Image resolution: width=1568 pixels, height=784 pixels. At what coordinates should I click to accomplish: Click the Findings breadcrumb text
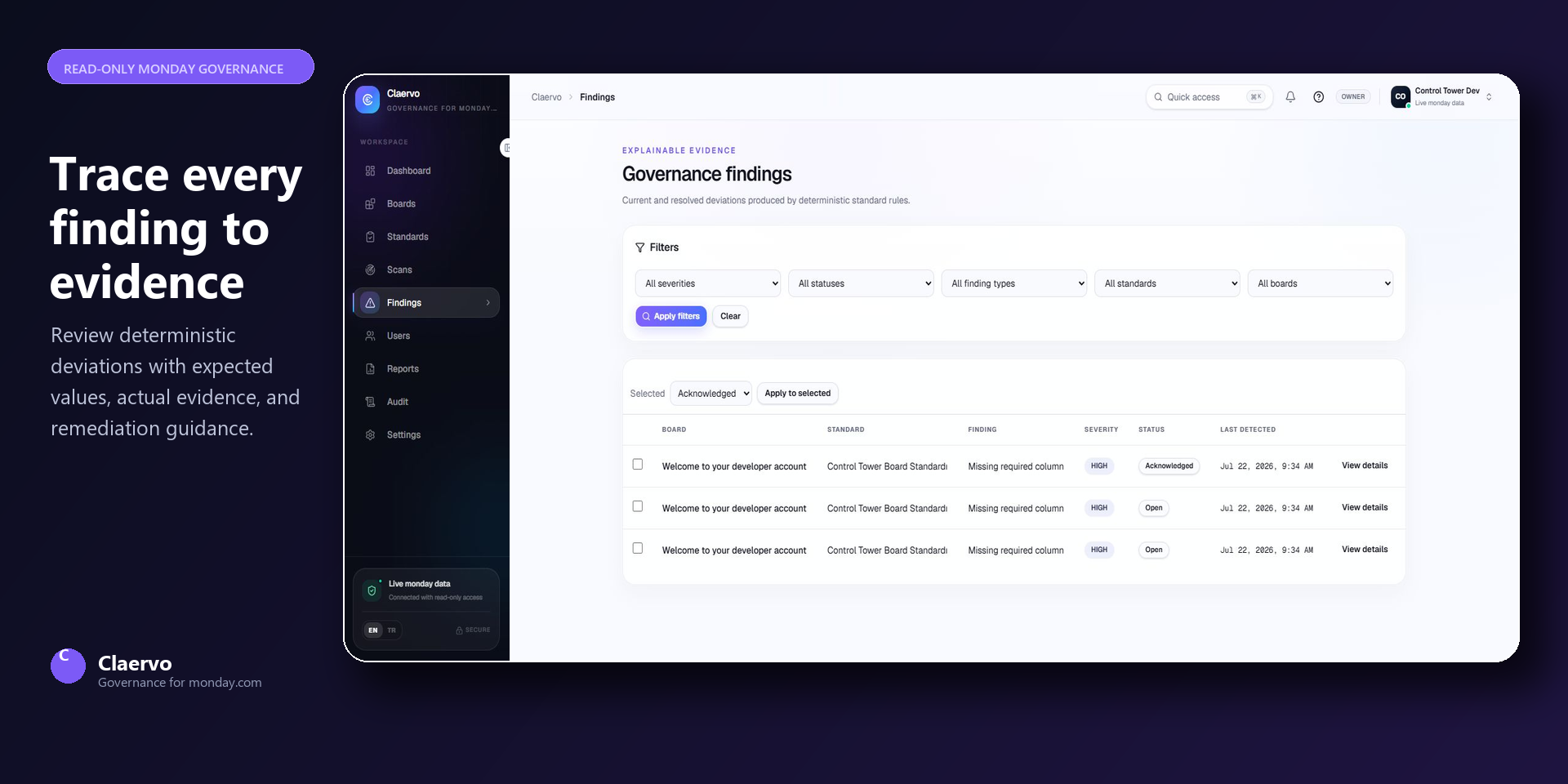(x=597, y=97)
